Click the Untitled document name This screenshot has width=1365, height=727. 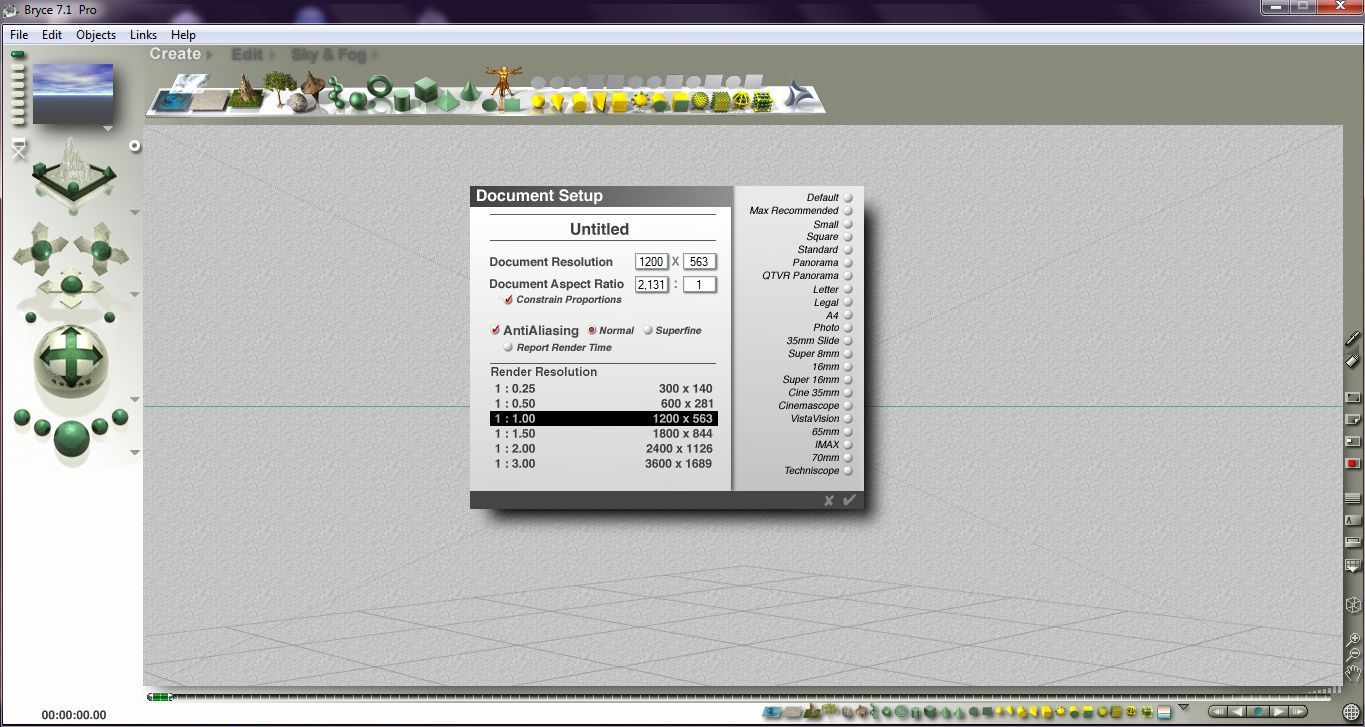(x=599, y=229)
